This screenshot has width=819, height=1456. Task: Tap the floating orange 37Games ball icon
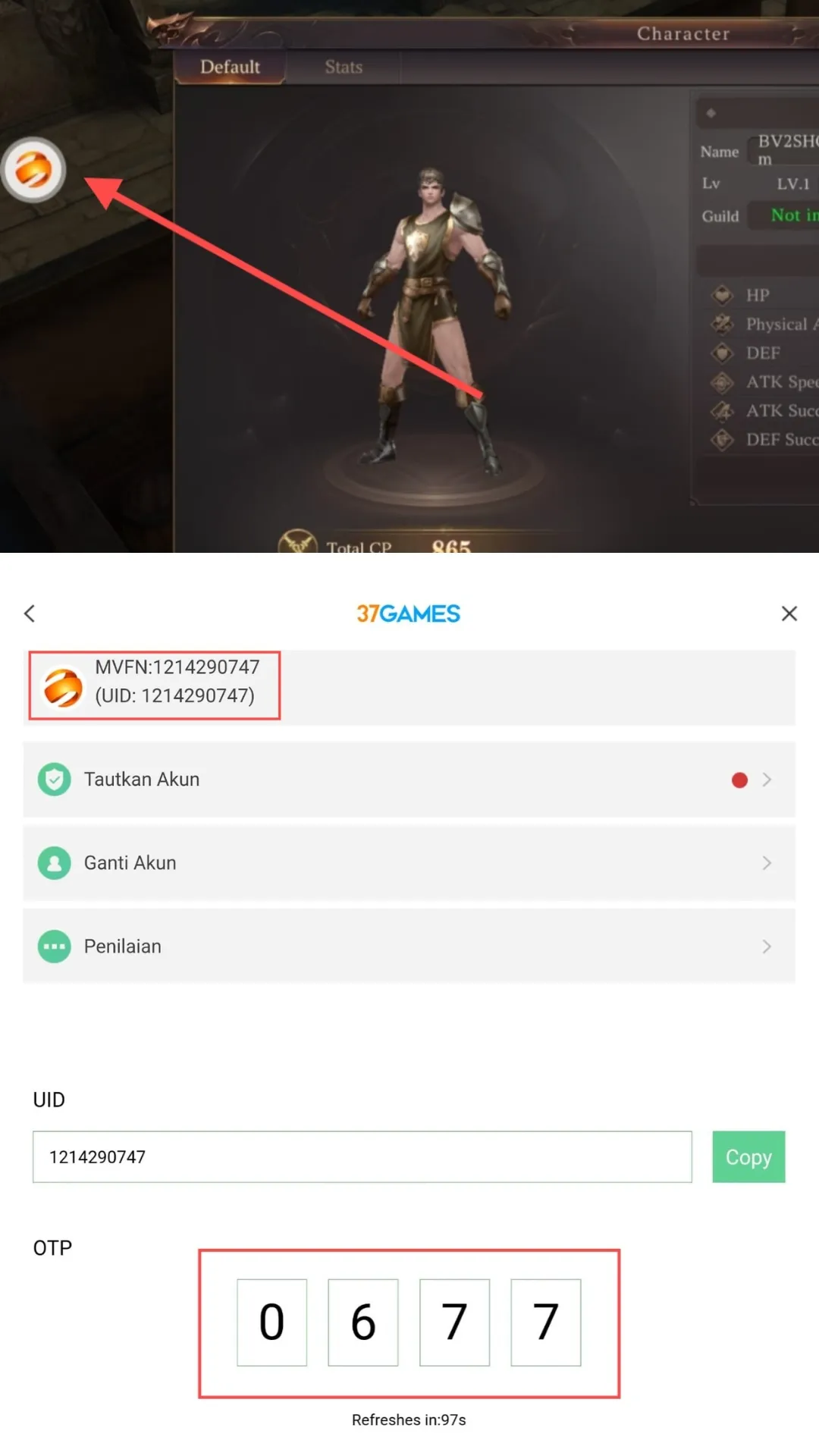click(33, 169)
